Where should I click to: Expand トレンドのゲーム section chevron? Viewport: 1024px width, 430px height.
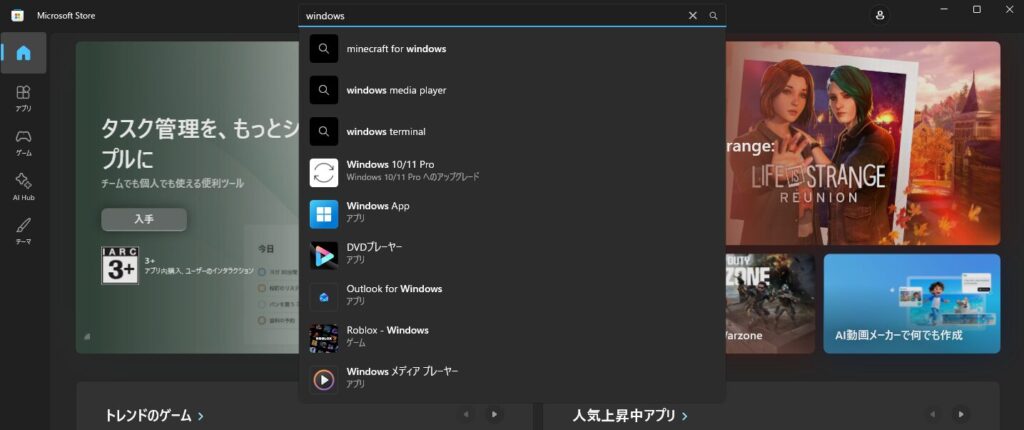[x=201, y=416]
